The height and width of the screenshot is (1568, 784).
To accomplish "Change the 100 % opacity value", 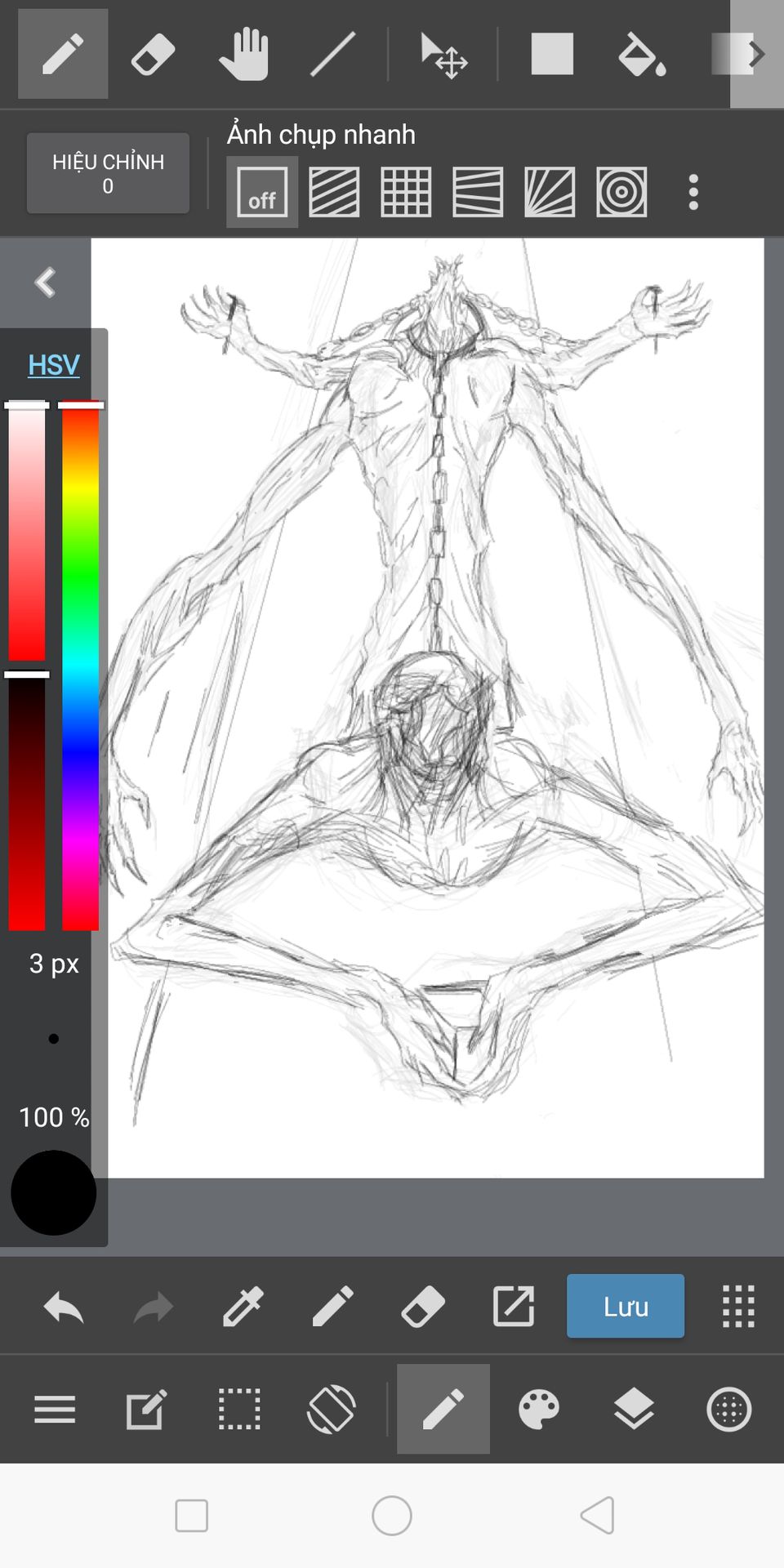I will tap(54, 1116).
